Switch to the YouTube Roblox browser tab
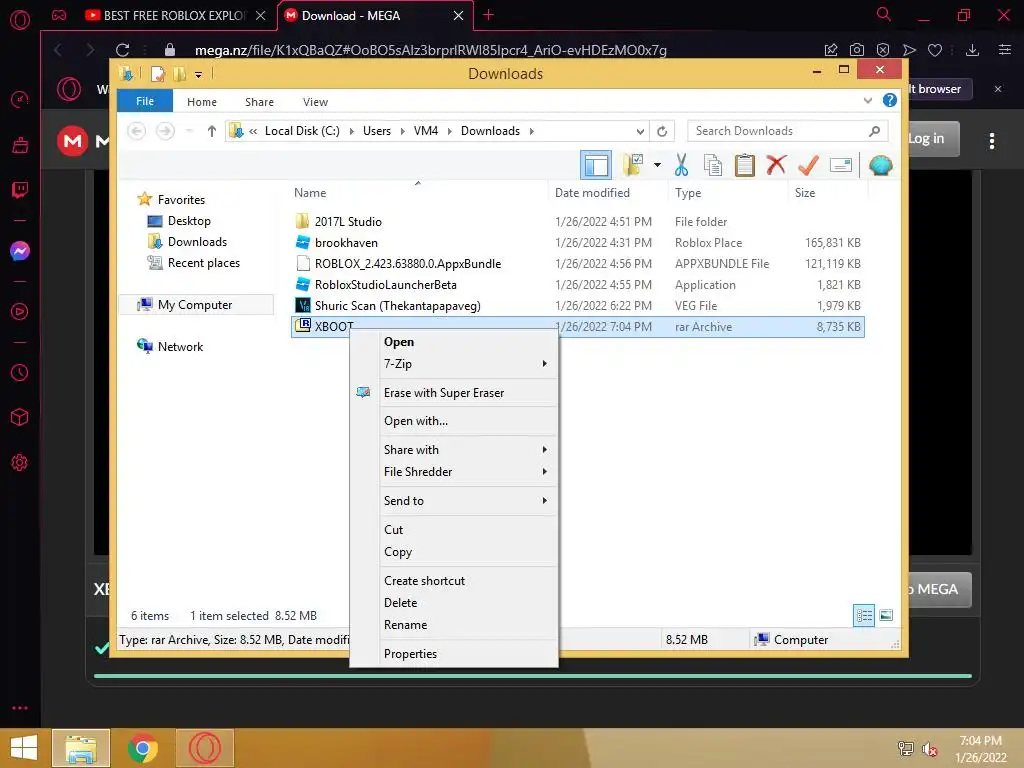Screen dimensions: 1024x768 (x=174, y=16)
